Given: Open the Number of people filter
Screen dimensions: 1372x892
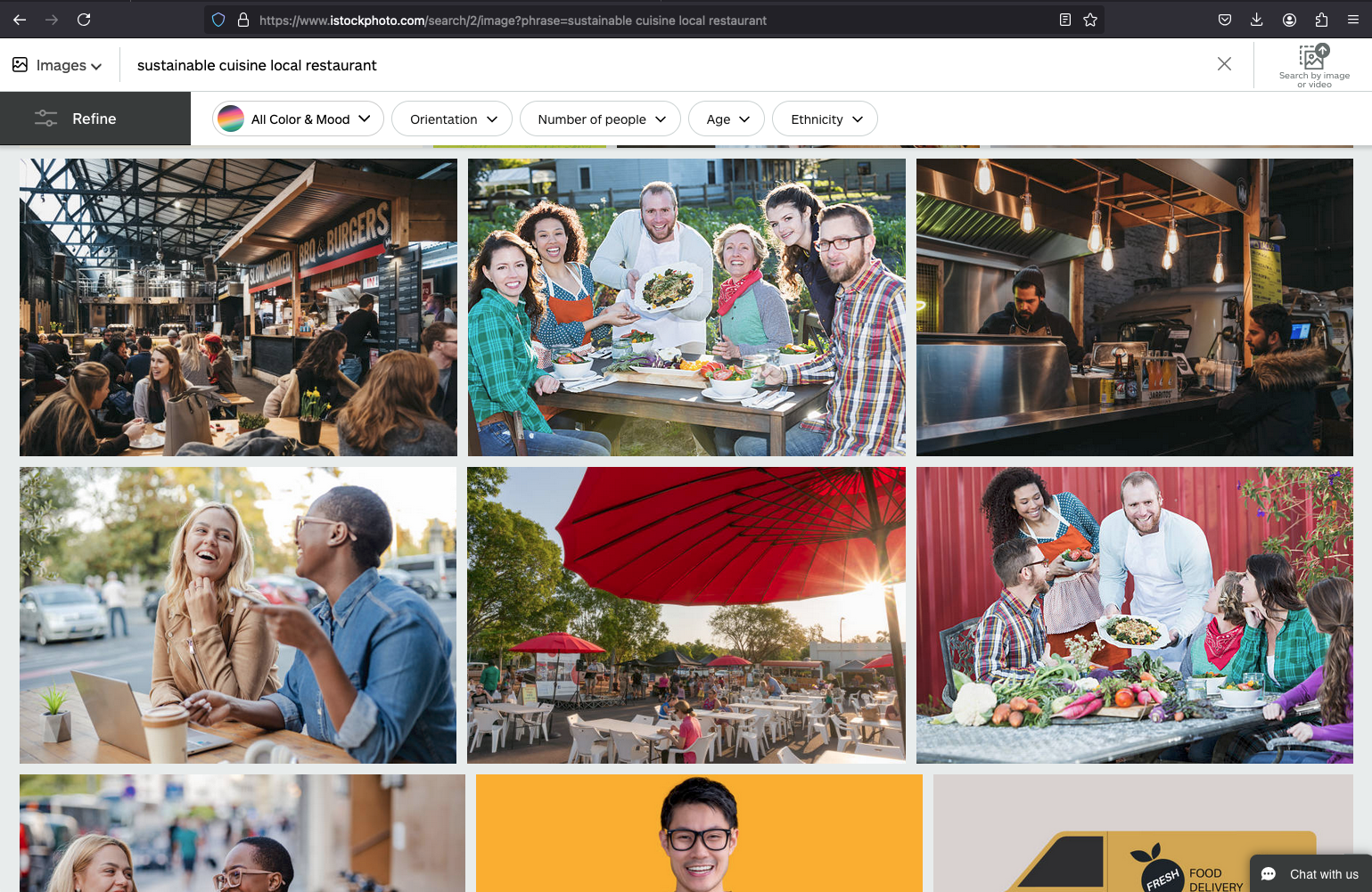Looking at the screenshot, I should coord(600,119).
